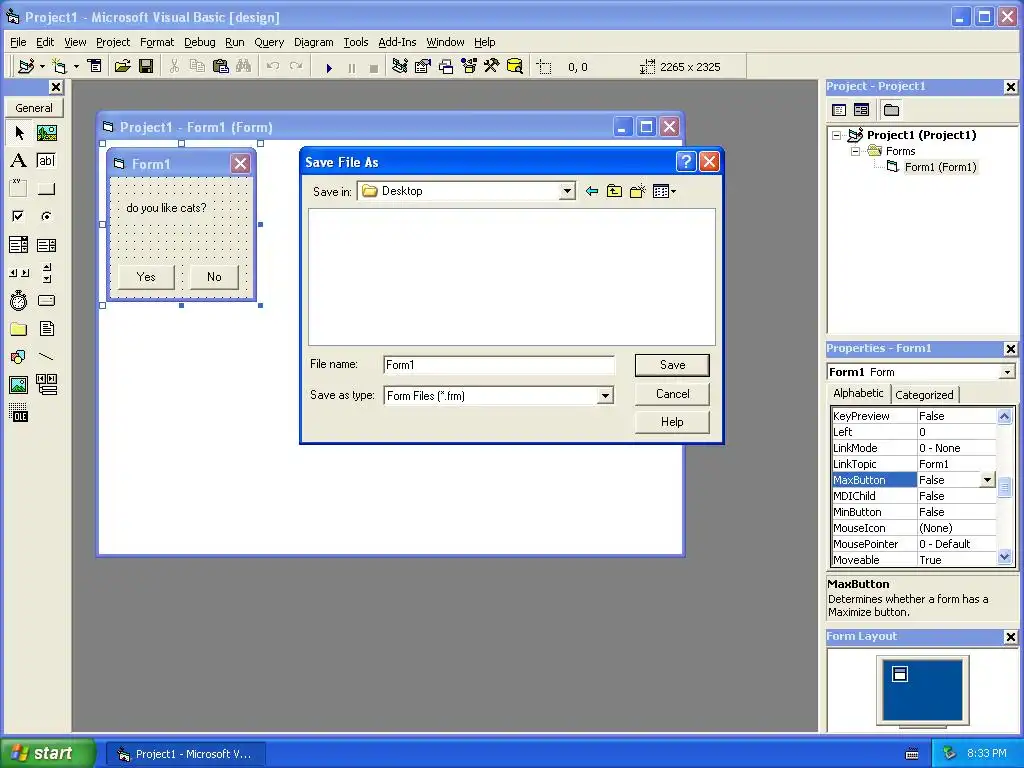Click the Save Project floppy icon
This screenshot has width=1024, height=768.
coord(146,67)
